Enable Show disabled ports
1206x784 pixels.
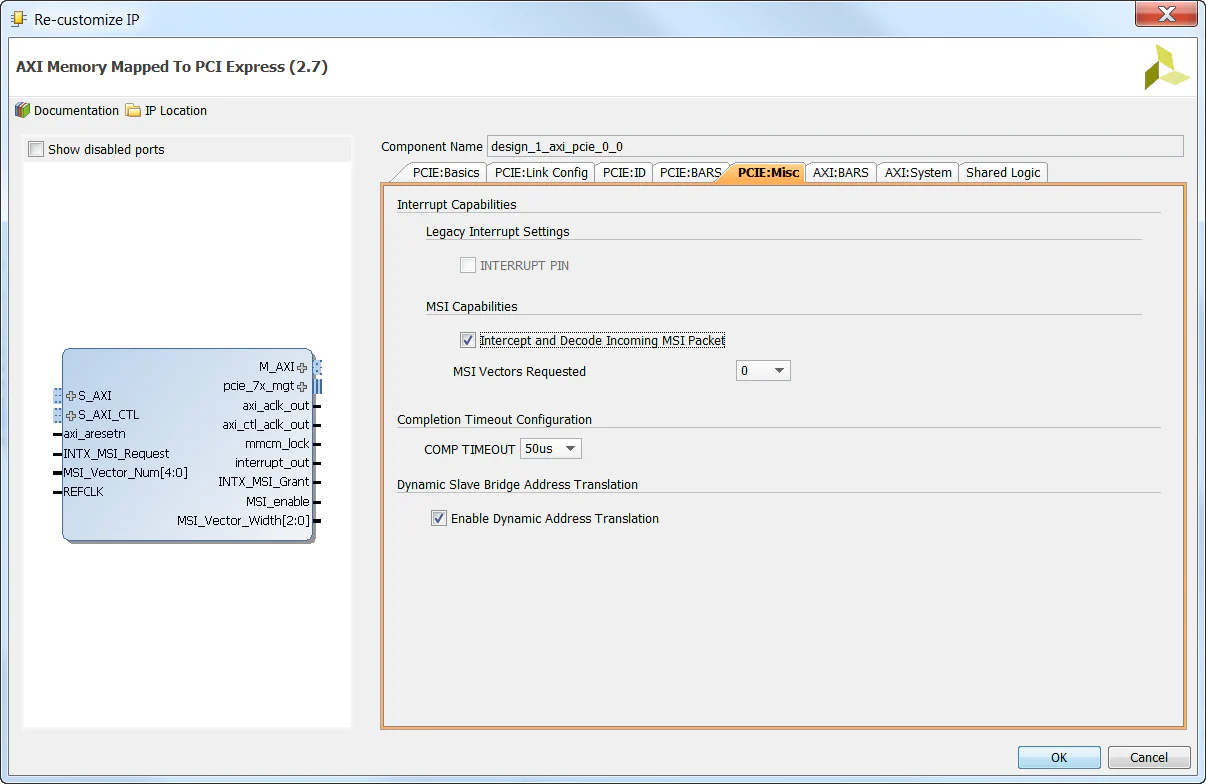pyautogui.click(x=36, y=148)
